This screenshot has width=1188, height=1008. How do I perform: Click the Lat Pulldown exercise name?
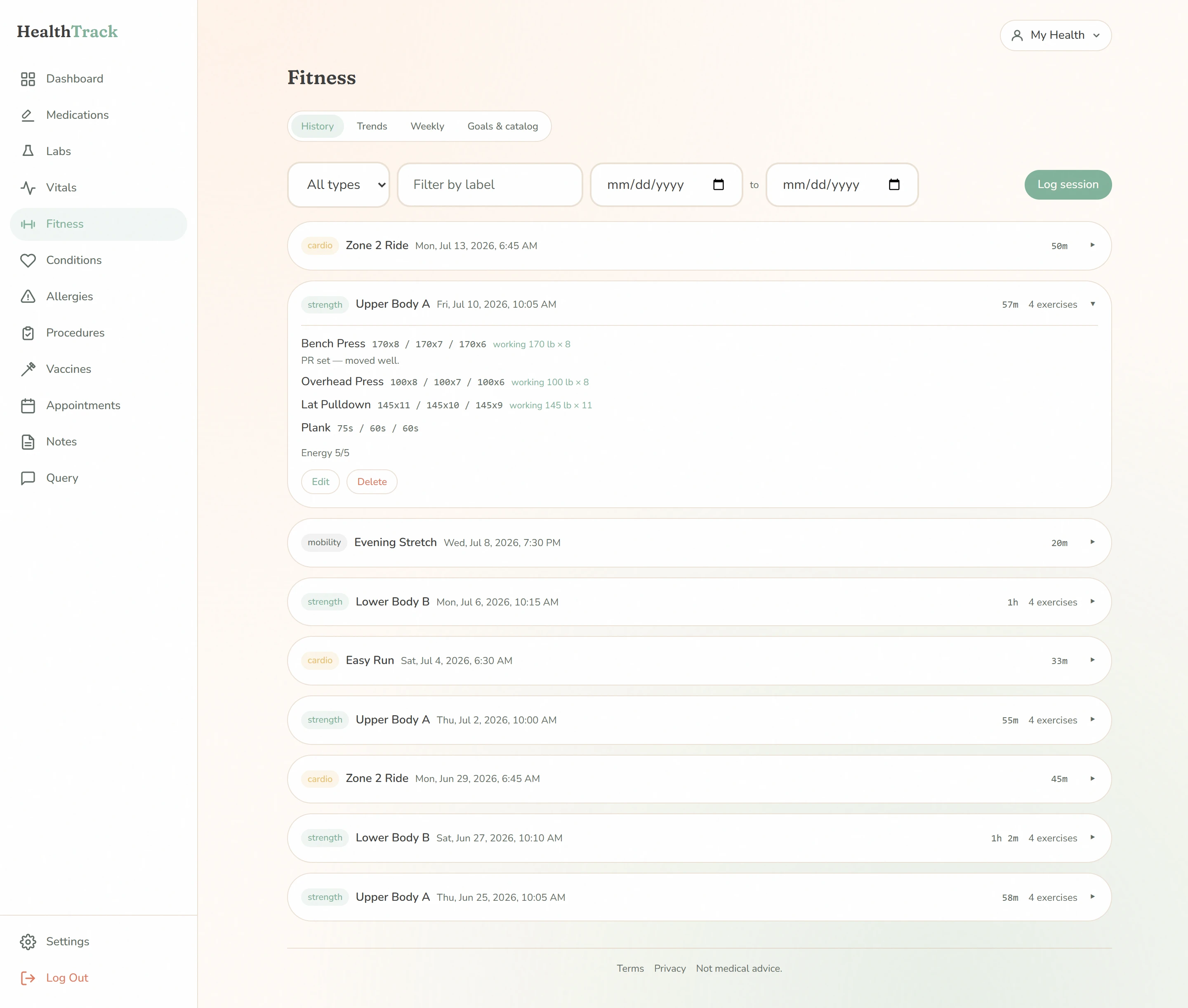(x=336, y=405)
